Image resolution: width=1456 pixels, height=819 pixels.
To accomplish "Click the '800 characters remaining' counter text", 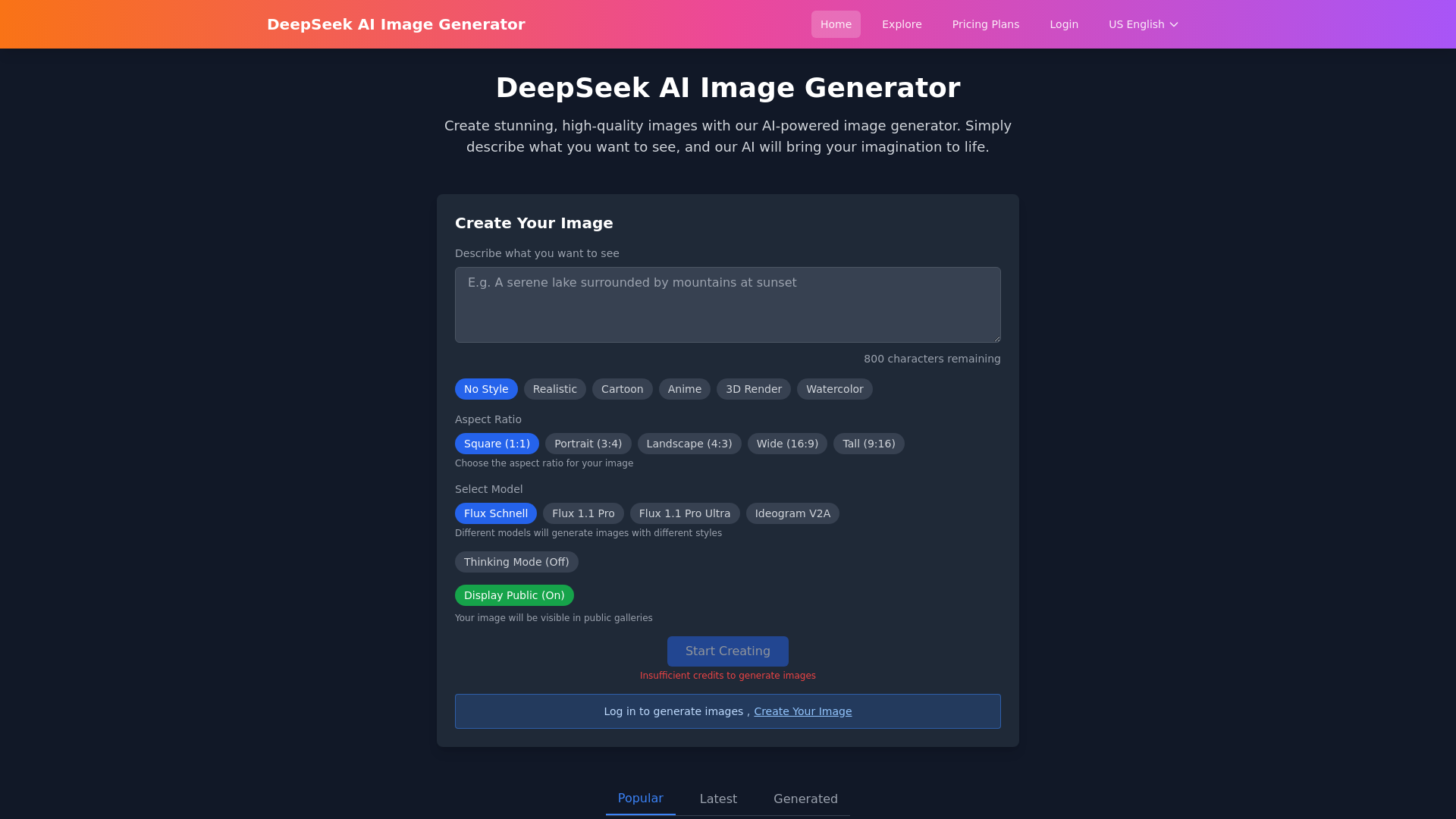I will tap(932, 359).
